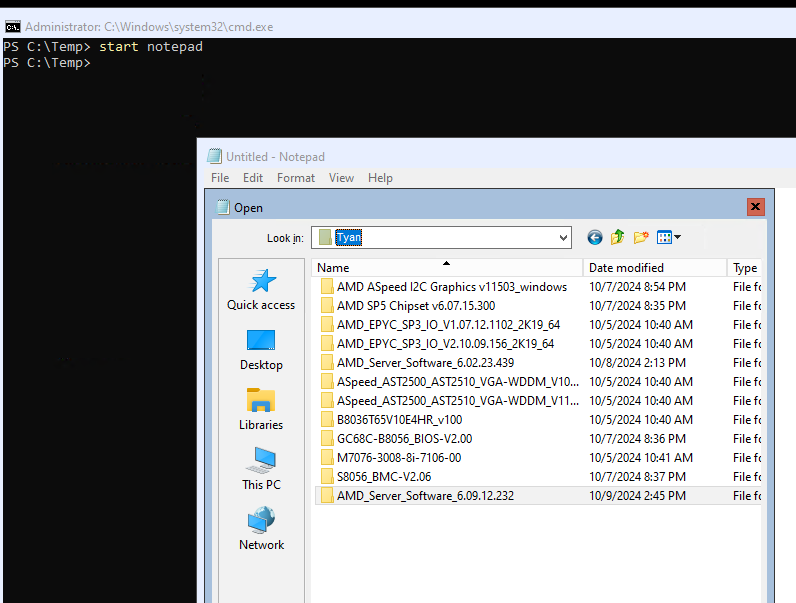Select AMD ASpeed I2C Graphics v11503_windows folder
Viewport: 796px width, 603px height.
[452, 287]
